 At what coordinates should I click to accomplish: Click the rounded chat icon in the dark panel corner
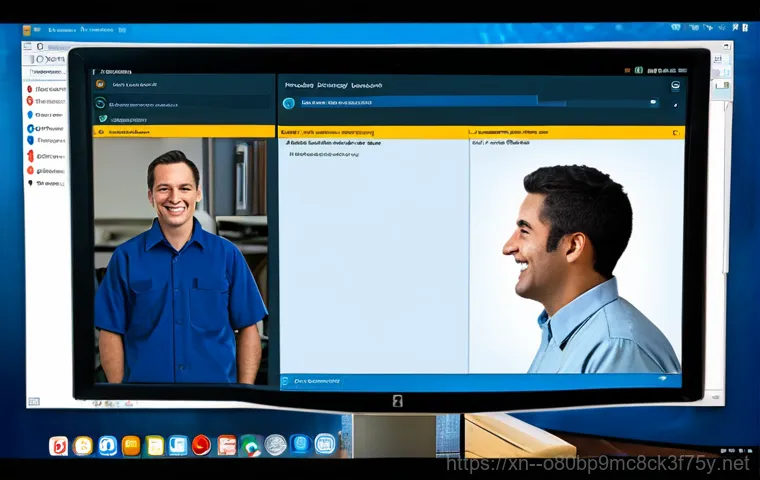[675, 86]
